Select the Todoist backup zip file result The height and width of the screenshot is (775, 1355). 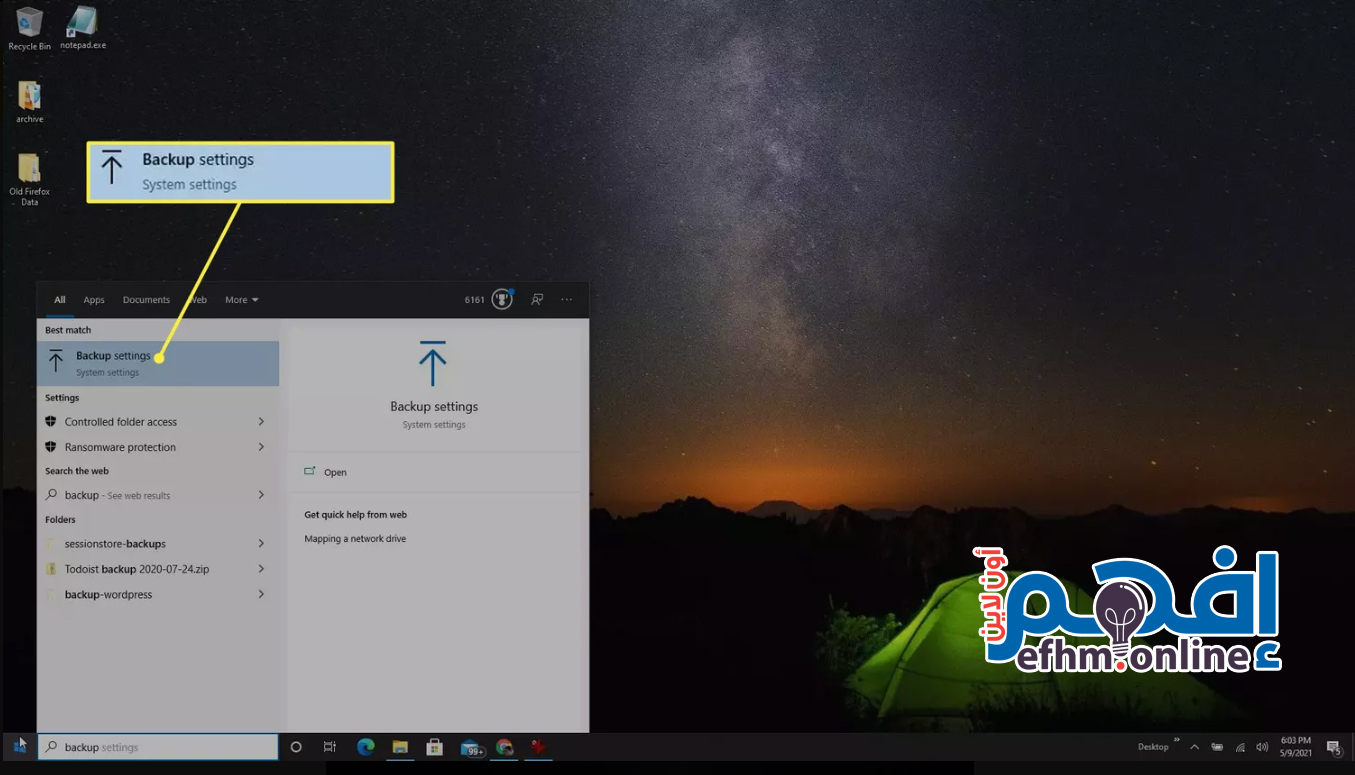[137, 569]
